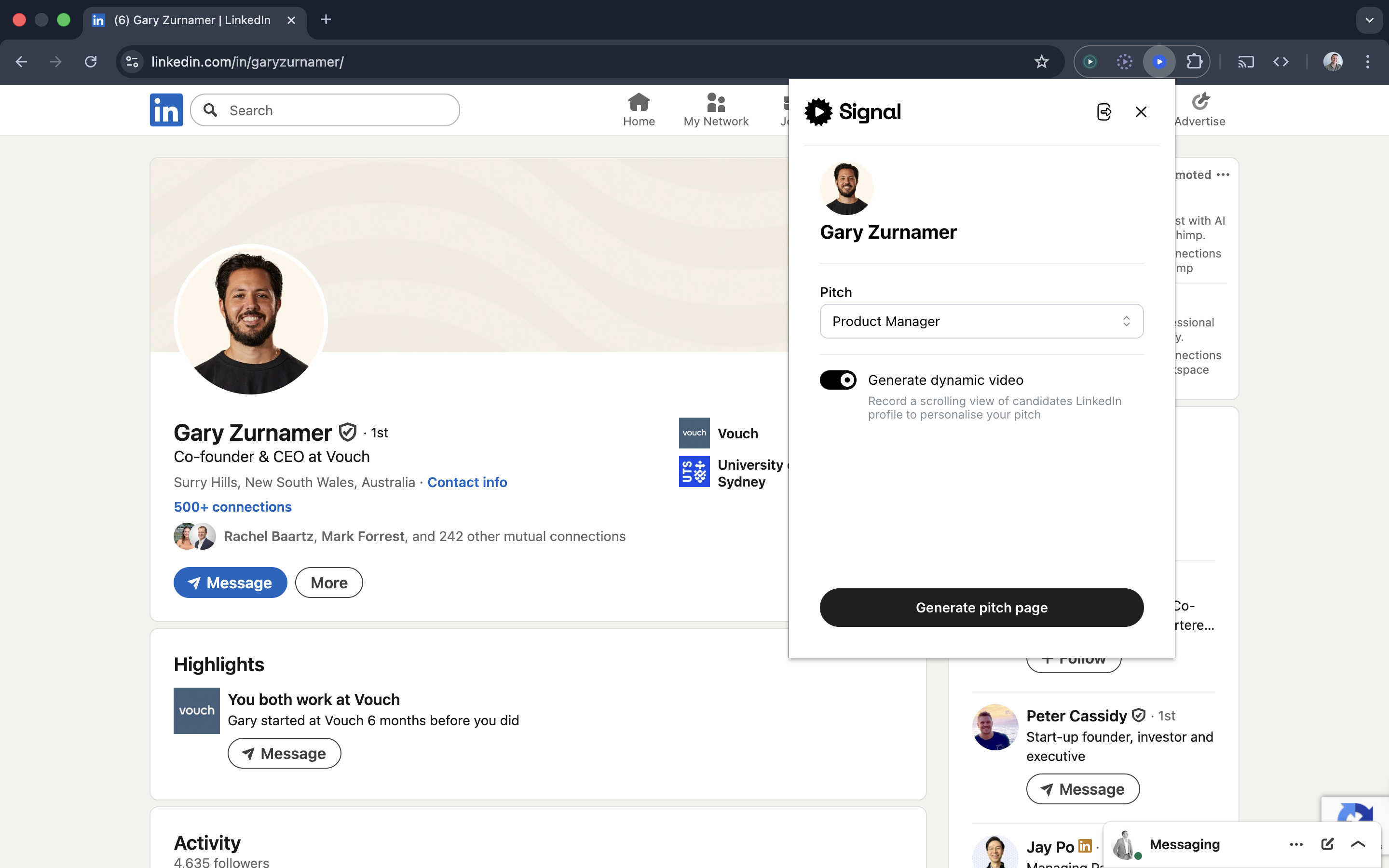Close the Signal extension panel
The image size is (1389, 868).
coord(1141,112)
